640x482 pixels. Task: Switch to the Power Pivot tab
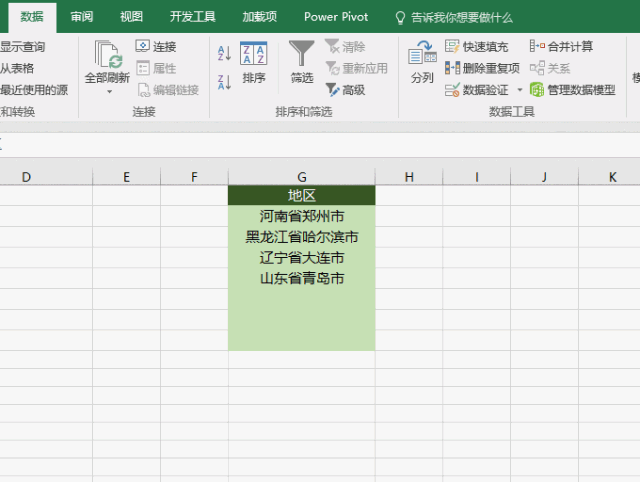pos(336,17)
